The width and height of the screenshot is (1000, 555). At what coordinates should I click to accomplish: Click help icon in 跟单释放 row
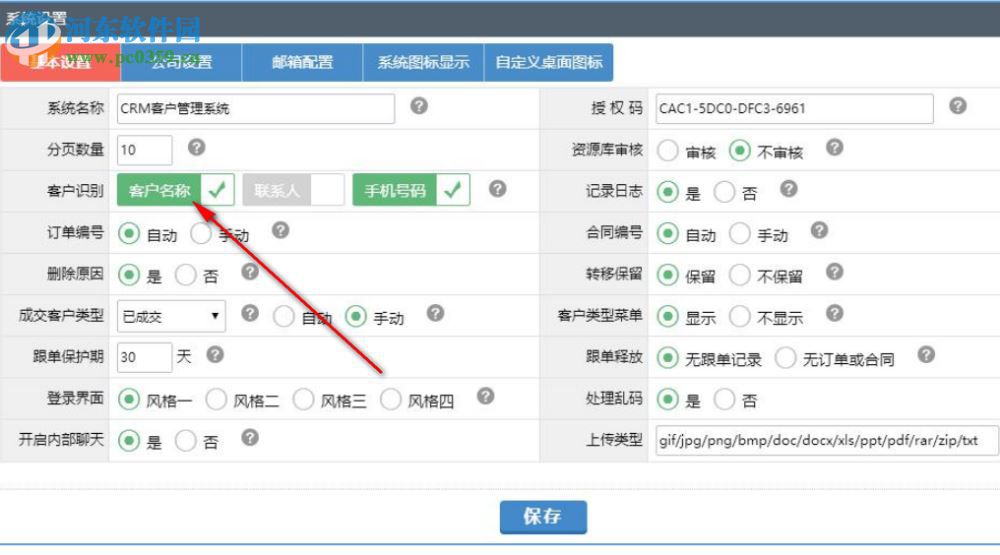click(x=927, y=355)
